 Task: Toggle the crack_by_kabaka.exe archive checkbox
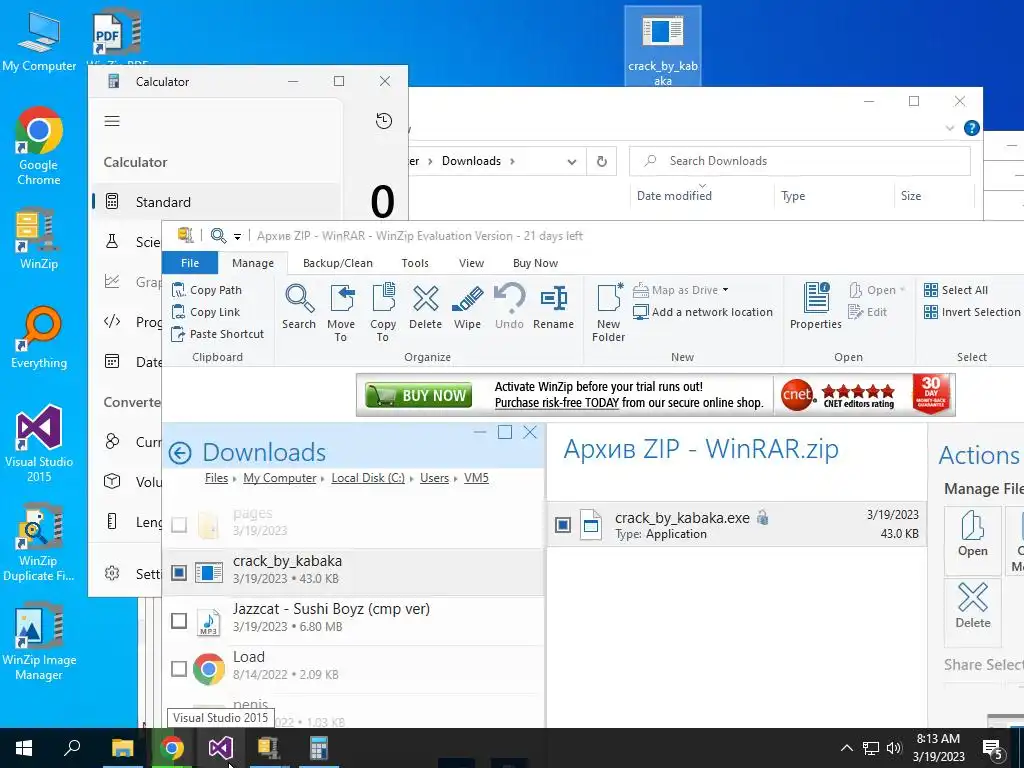(563, 524)
